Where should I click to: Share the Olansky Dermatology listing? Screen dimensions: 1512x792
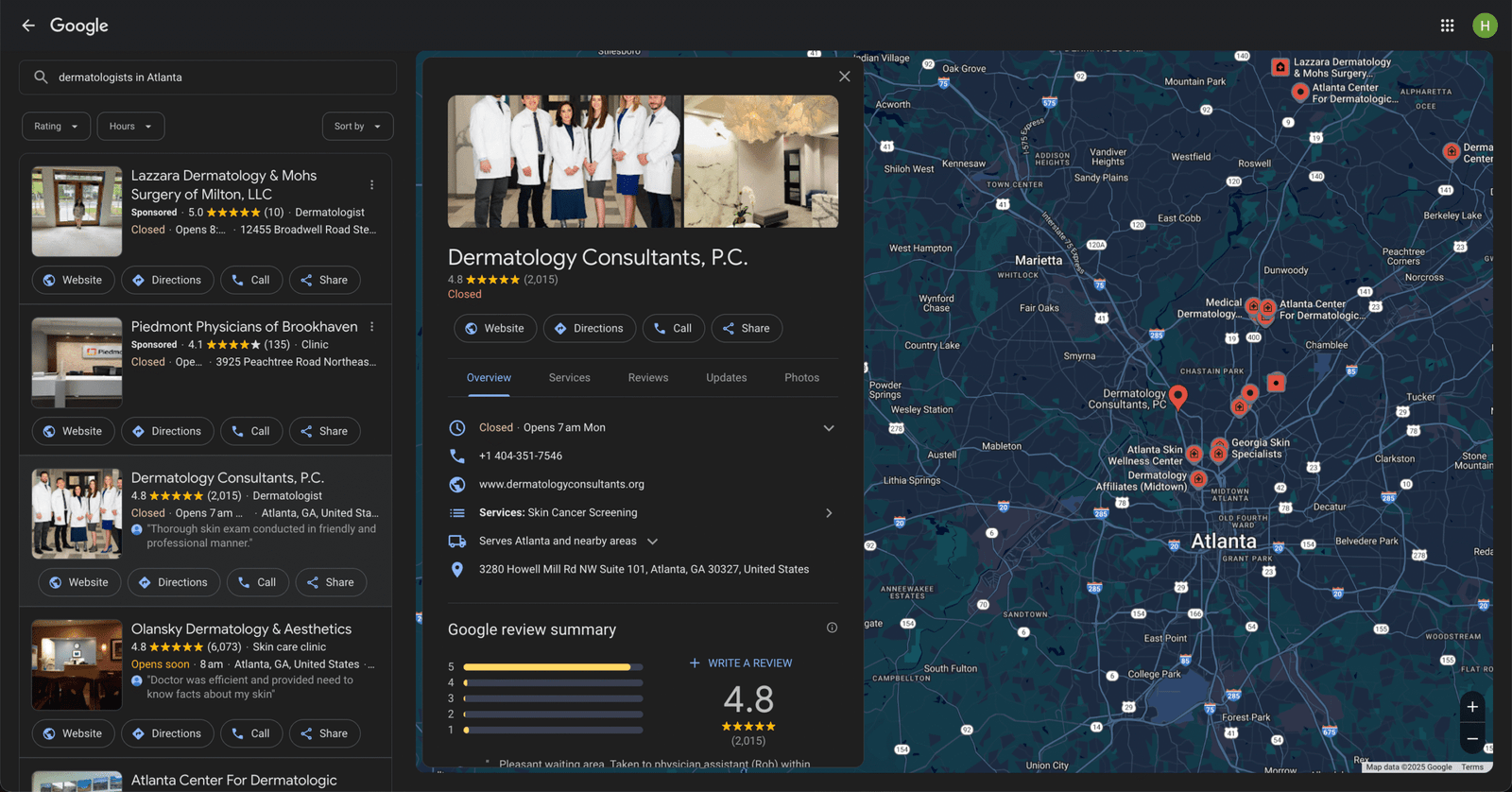pos(324,733)
